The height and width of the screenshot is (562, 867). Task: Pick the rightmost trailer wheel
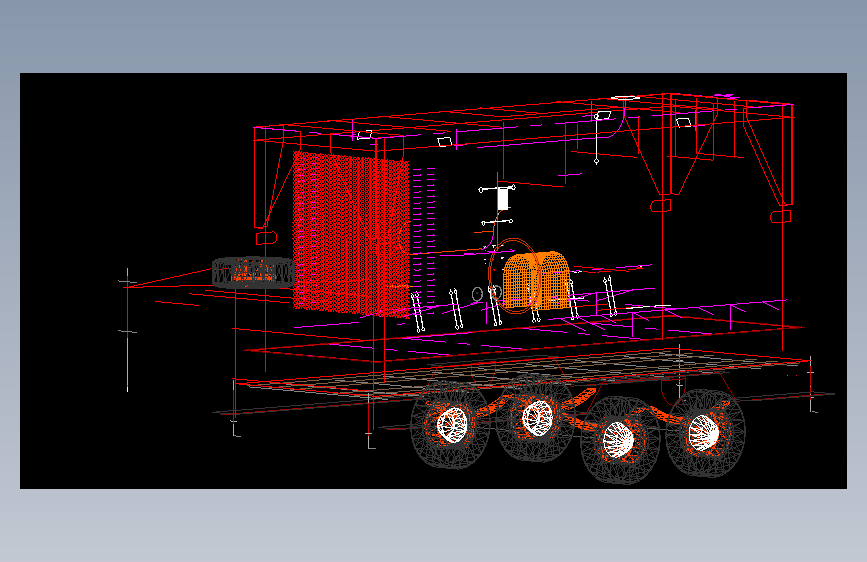coord(706,433)
